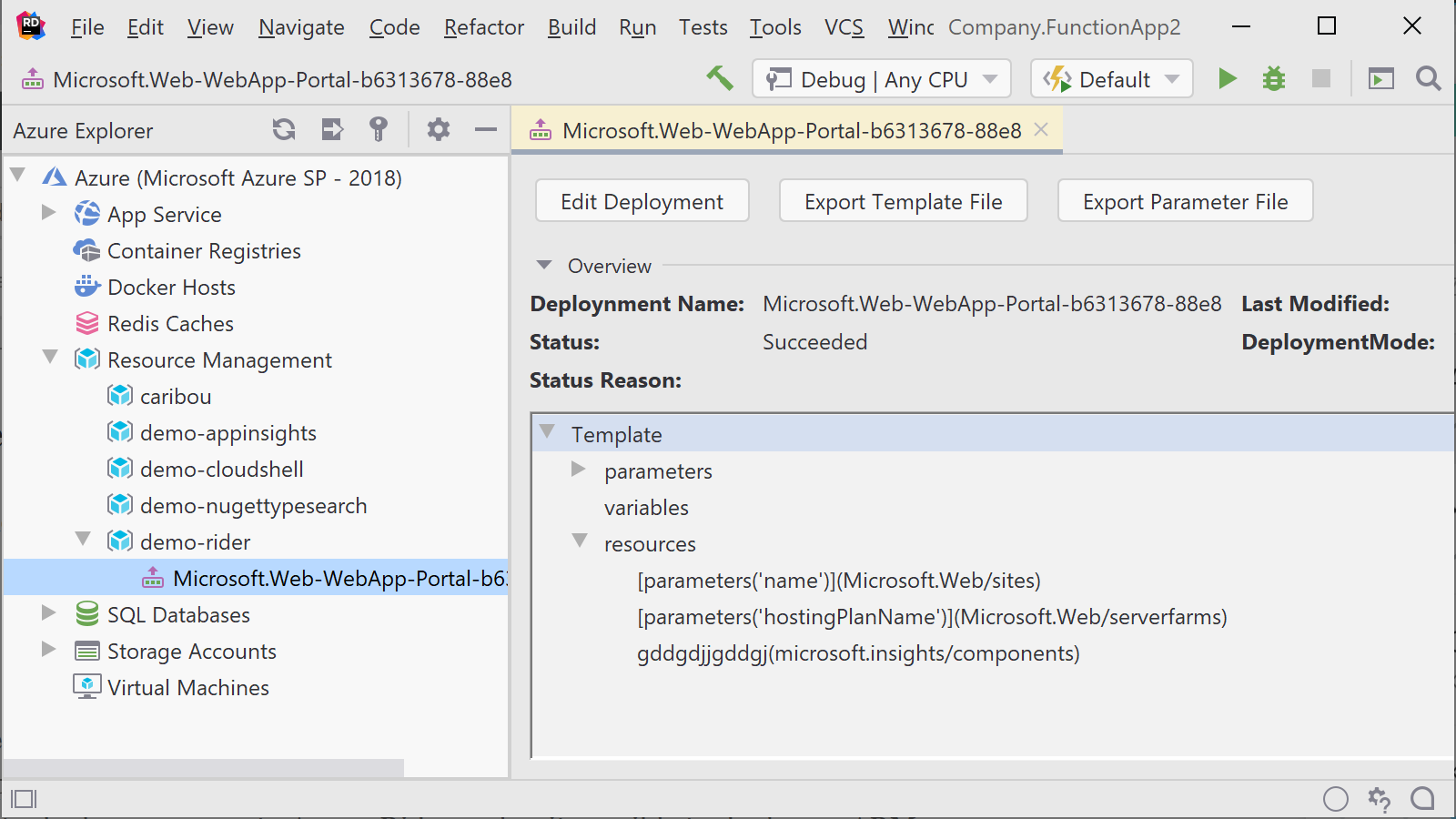
Task: Open the Default run configuration dropdown
Action: (1111, 79)
